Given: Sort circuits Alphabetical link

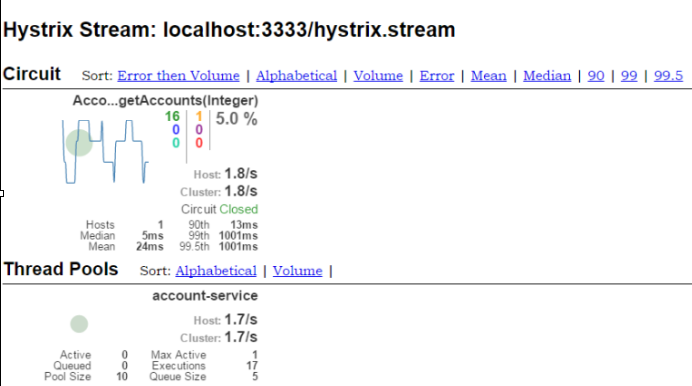Looking at the screenshot, I should [297, 75].
